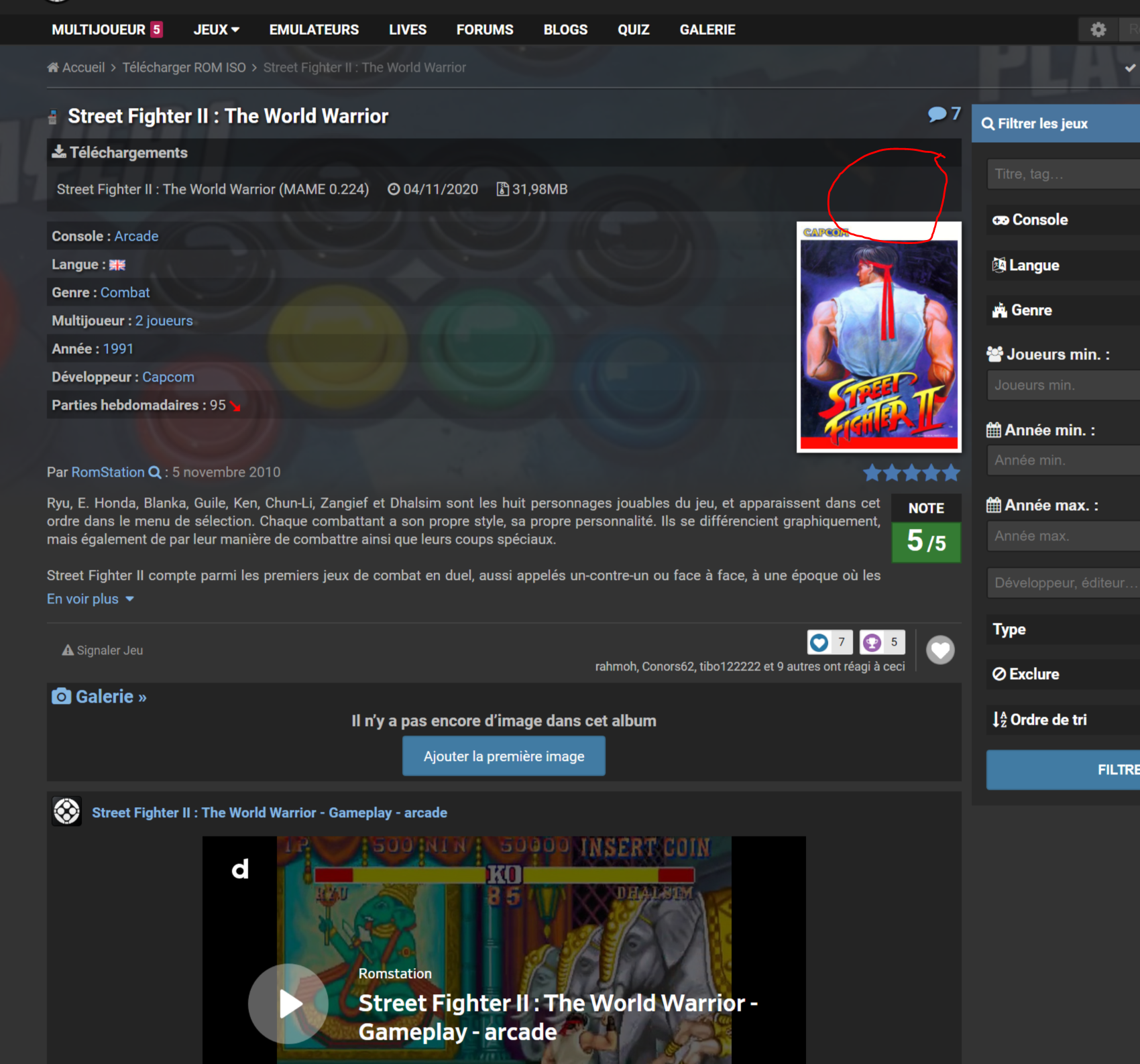Click the RomStation channel avatar icon
1140x1064 pixels.
tap(66, 811)
